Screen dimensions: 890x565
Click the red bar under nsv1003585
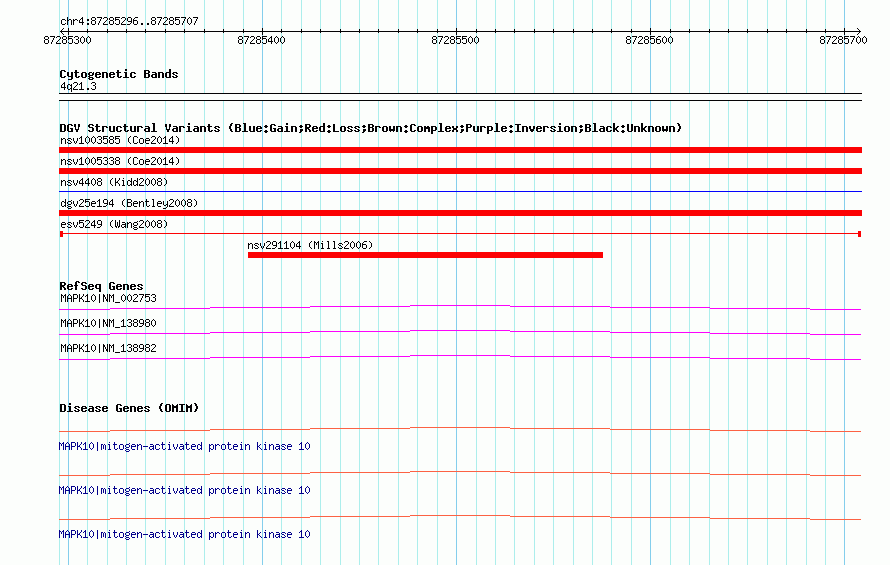click(460, 150)
